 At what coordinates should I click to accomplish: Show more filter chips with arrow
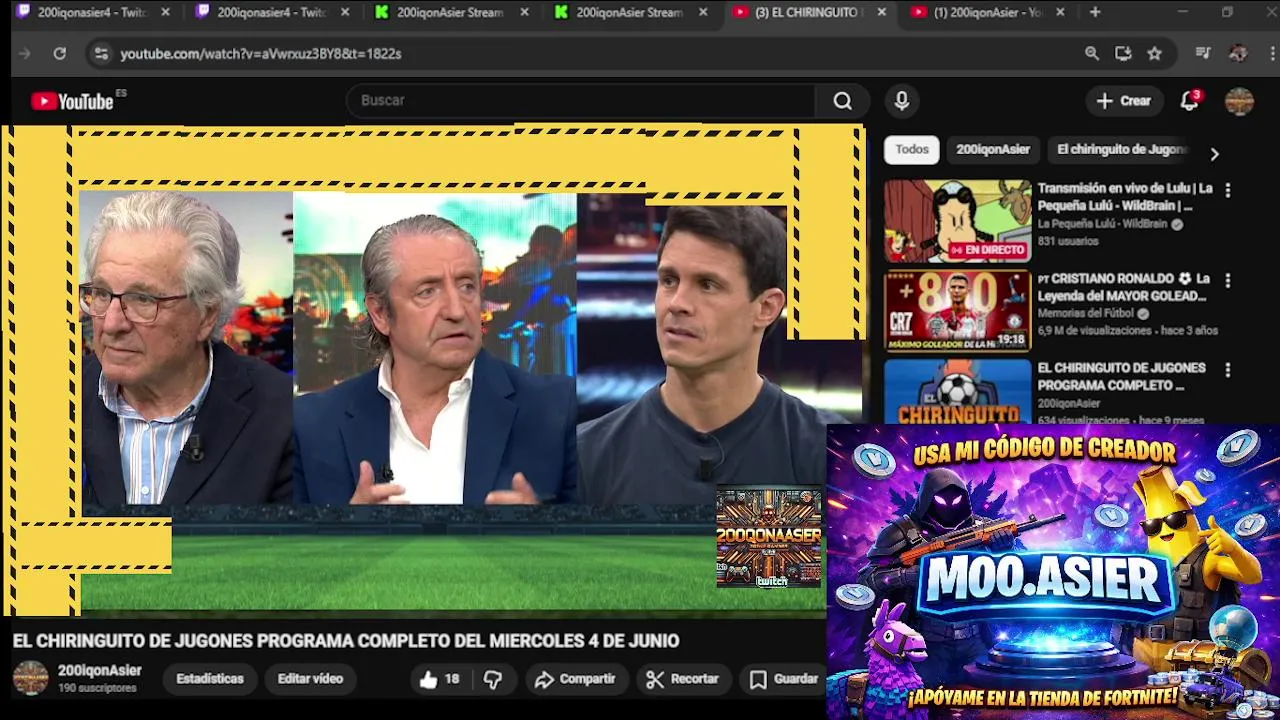tap(1214, 154)
